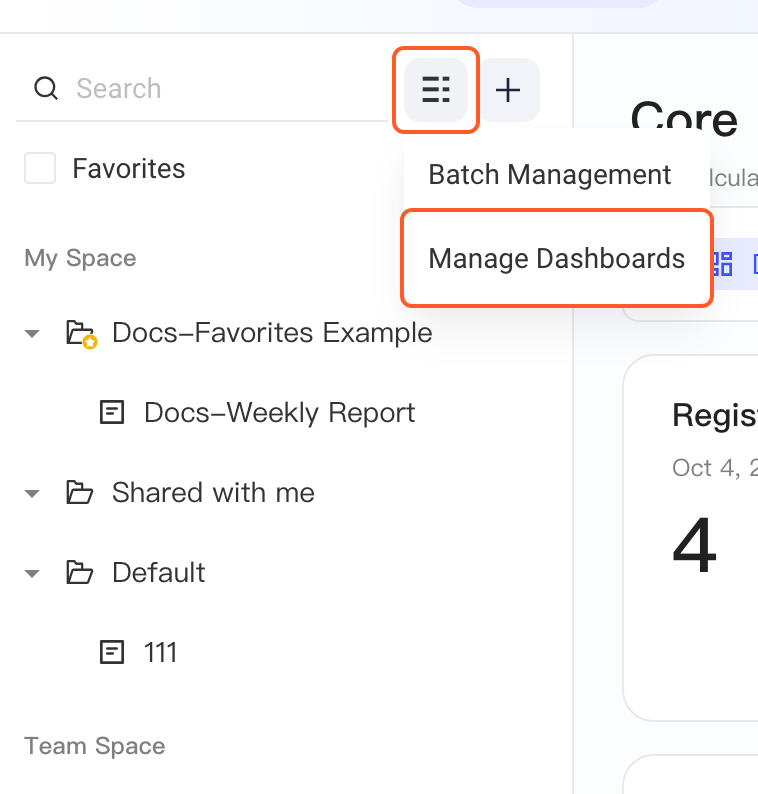Open the list management menu icon
Screen dimensions: 758x794
click(436, 90)
